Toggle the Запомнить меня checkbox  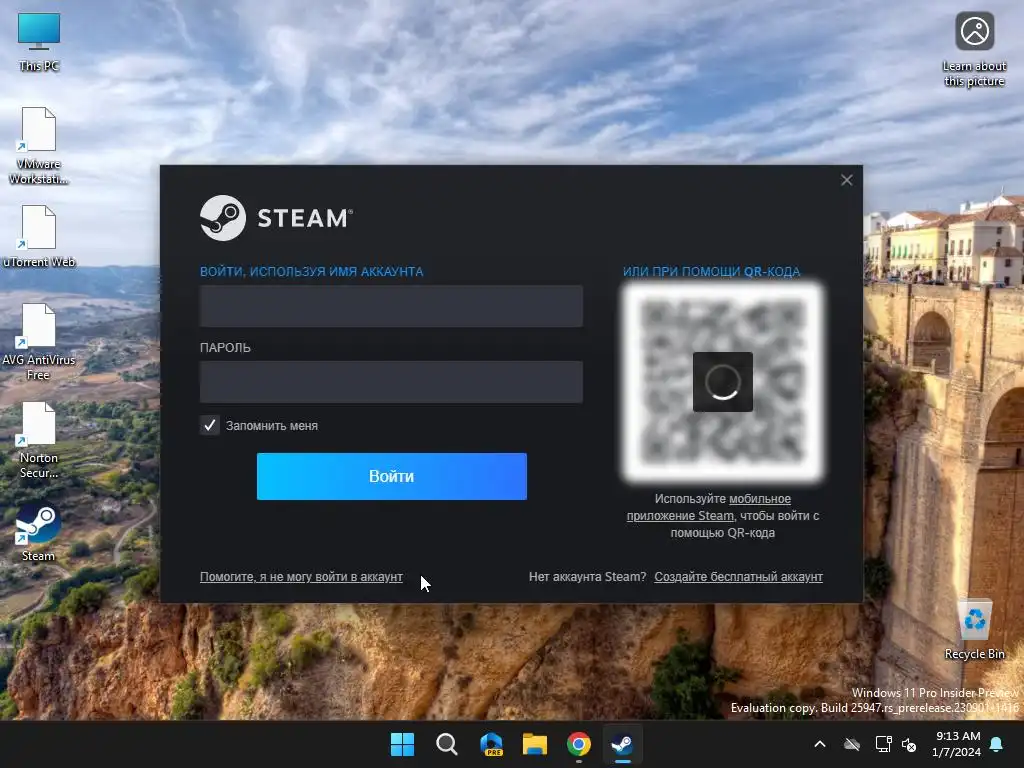[210, 426]
